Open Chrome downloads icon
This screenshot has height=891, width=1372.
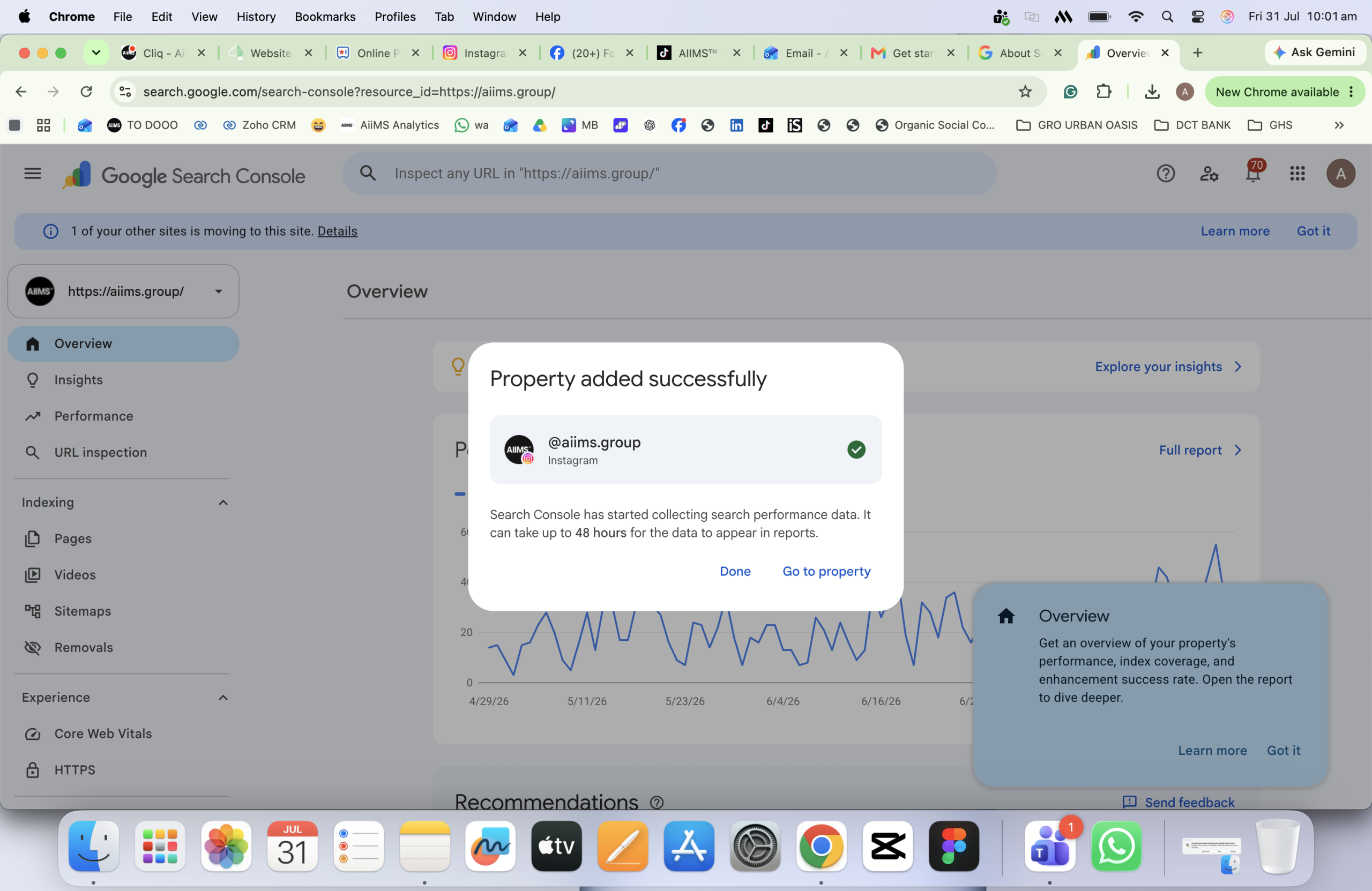point(1152,92)
